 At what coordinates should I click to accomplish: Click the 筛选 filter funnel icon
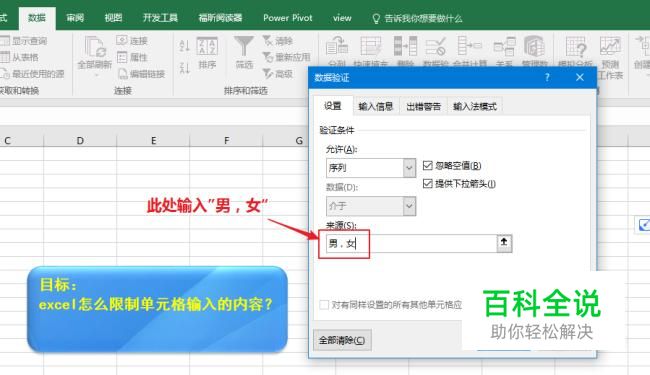(244, 46)
